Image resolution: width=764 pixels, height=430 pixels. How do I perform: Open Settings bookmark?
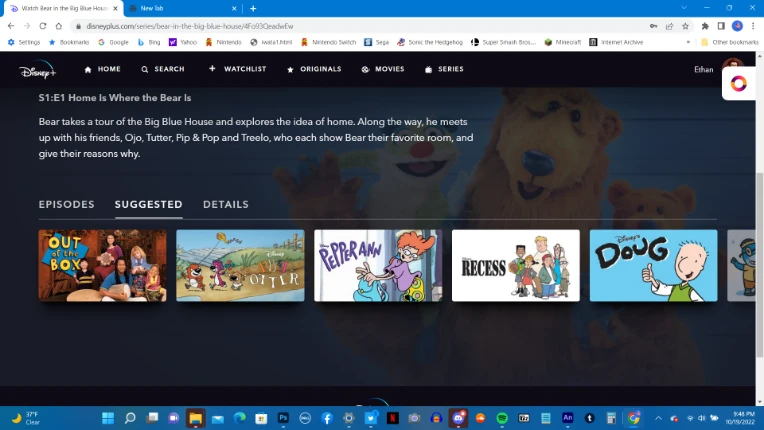pos(24,42)
